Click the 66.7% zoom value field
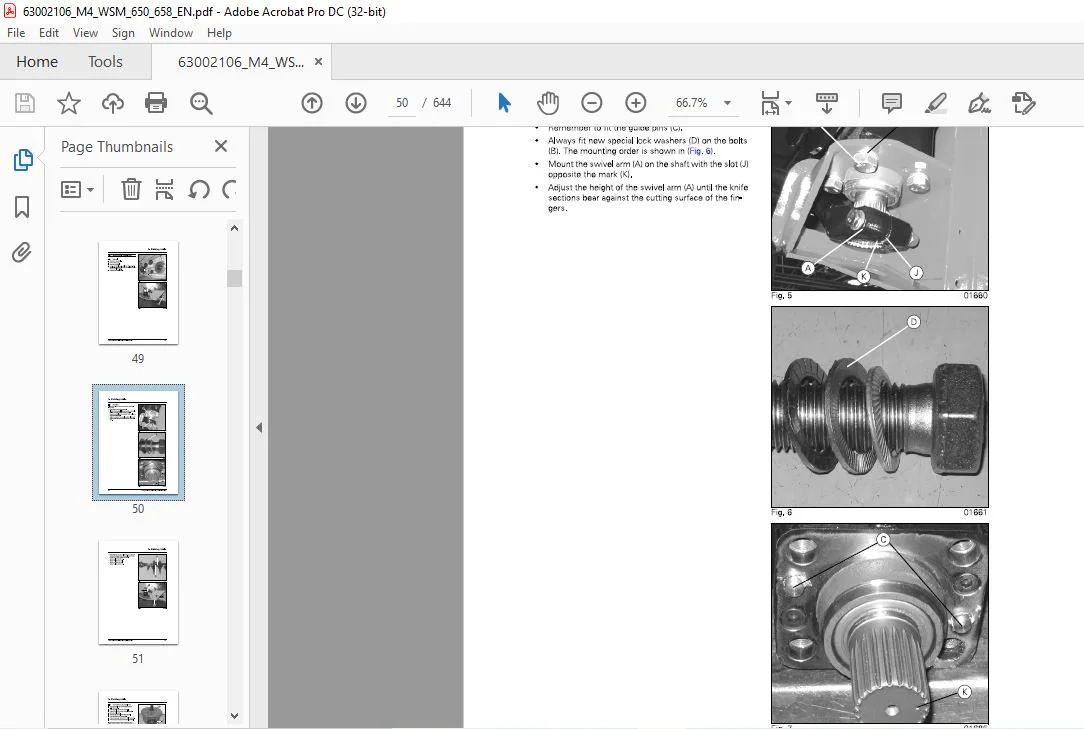The image size is (1084, 729). coord(691,103)
